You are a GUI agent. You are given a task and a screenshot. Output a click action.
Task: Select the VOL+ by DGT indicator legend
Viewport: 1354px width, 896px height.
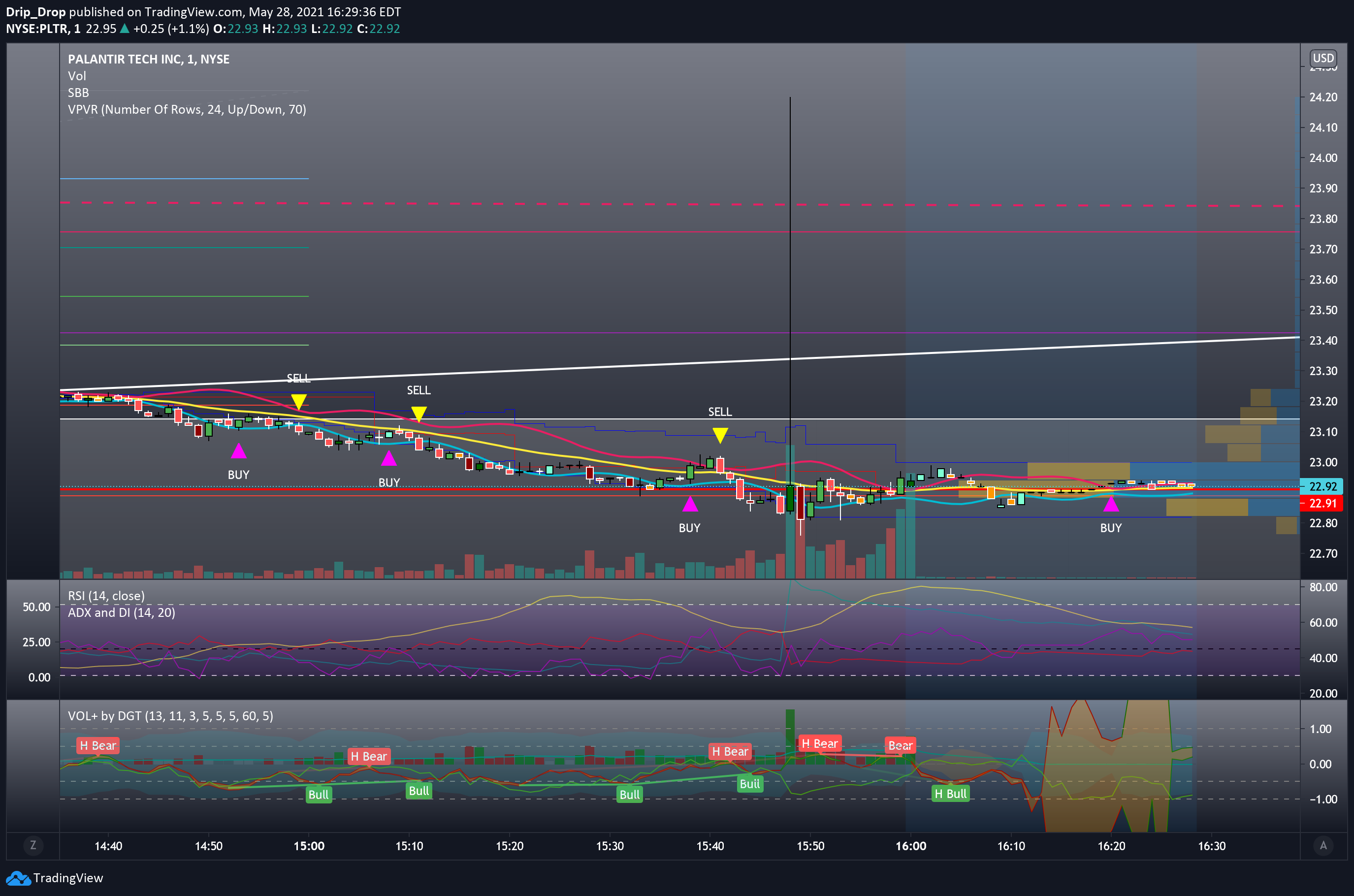pyautogui.click(x=170, y=716)
